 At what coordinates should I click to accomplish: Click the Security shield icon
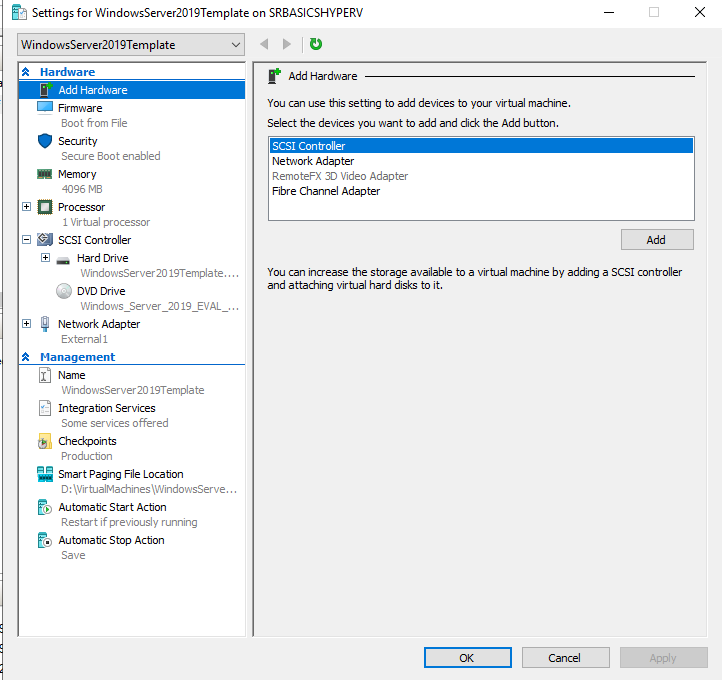[x=45, y=141]
